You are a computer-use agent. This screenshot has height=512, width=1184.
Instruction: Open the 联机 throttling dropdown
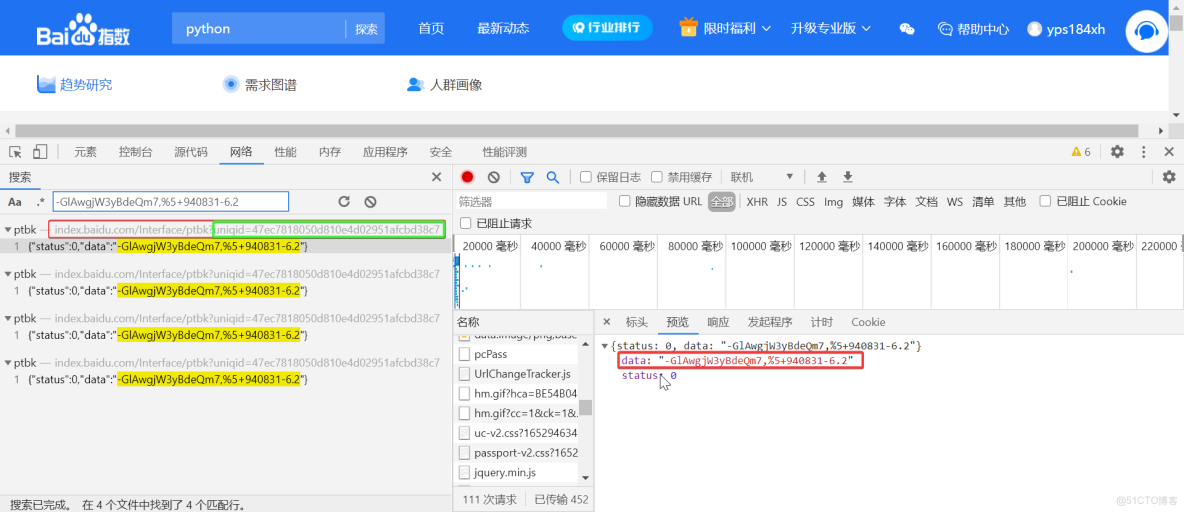(x=761, y=177)
